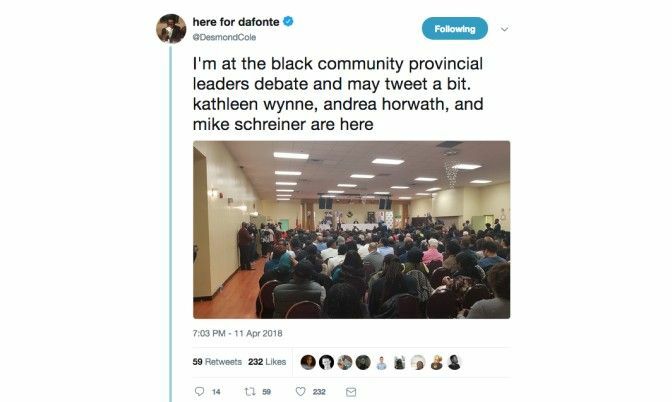Open Desmond Cole's profile avatar
This screenshot has height=402, width=672.
point(171,29)
